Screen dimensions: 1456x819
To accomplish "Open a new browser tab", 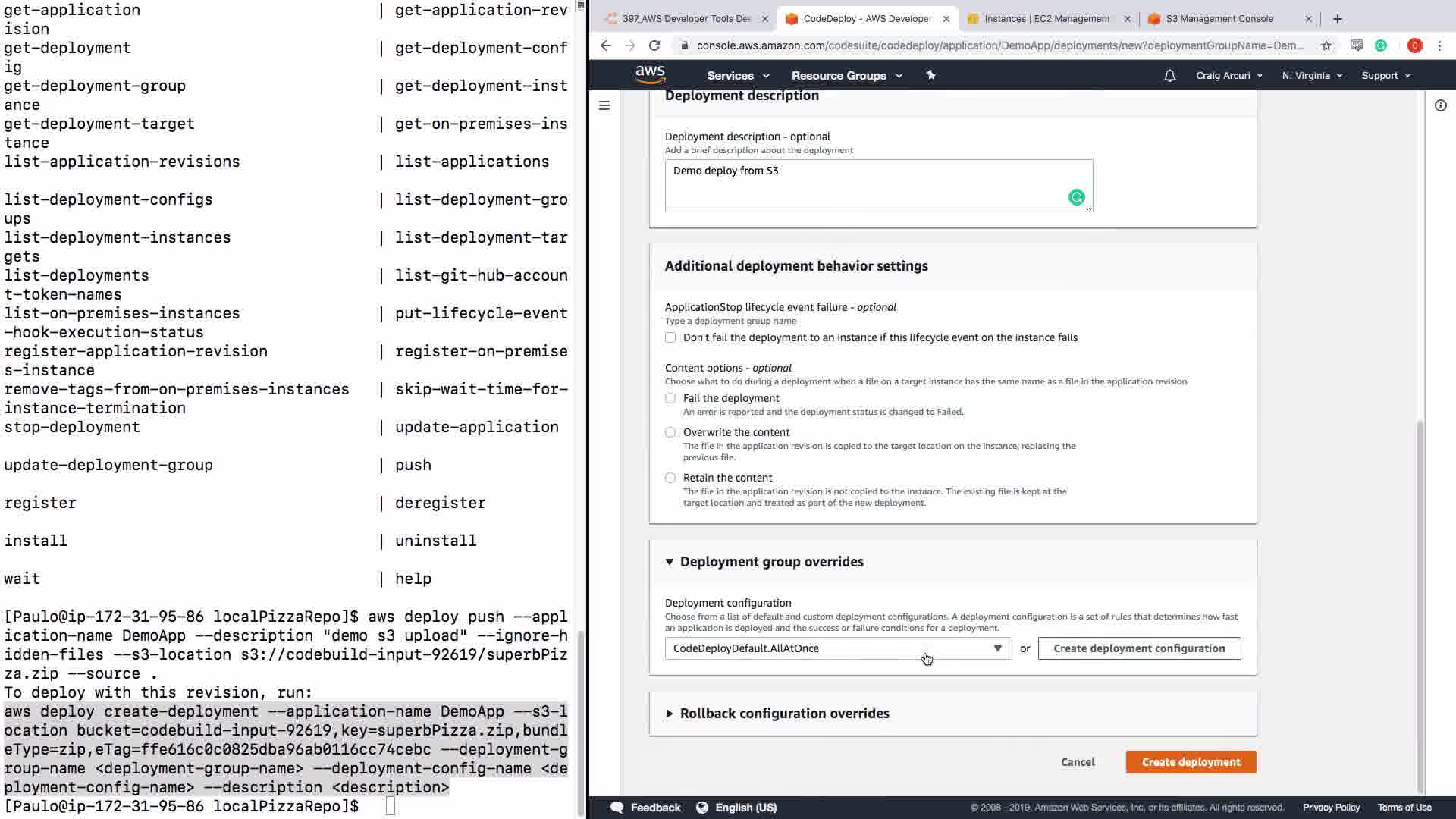I will (1338, 19).
